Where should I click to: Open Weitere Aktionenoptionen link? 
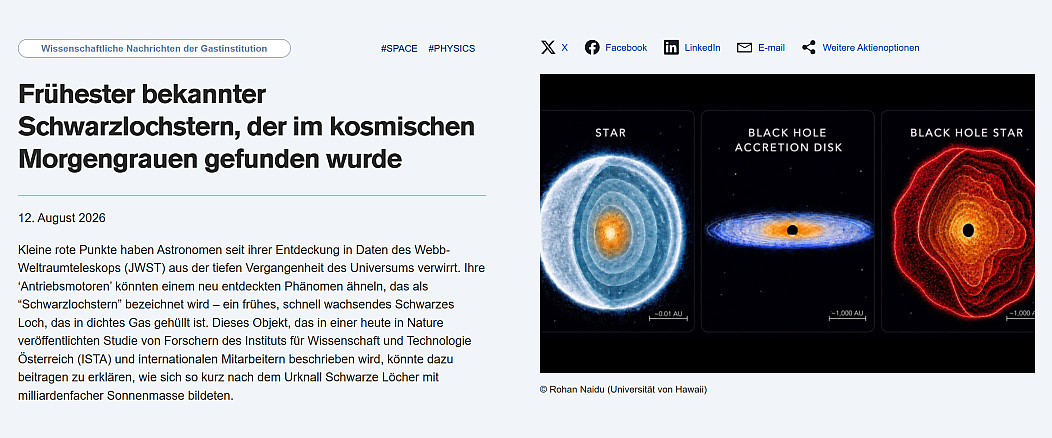coord(871,48)
